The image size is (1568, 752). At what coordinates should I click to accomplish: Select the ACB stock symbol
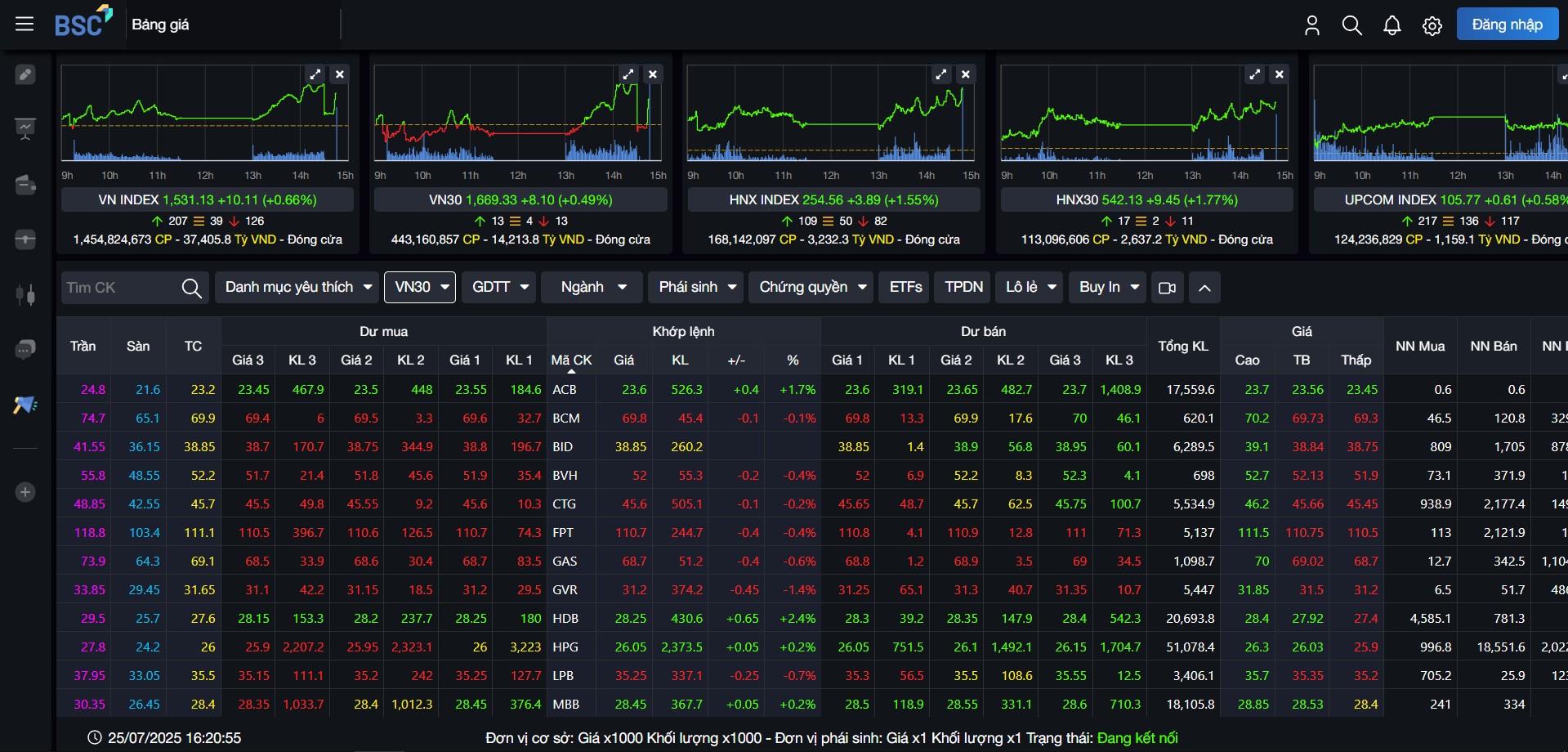coord(565,390)
